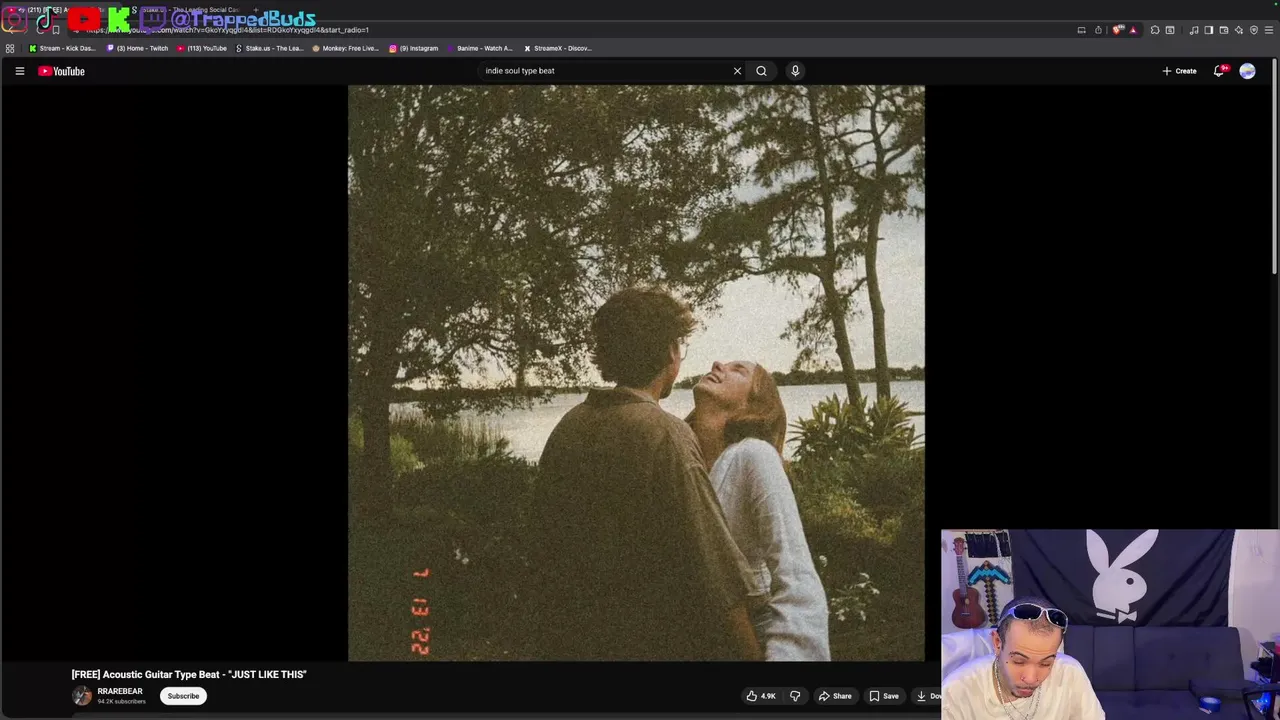
Task: Click the video player to pause
Action: click(x=636, y=372)
